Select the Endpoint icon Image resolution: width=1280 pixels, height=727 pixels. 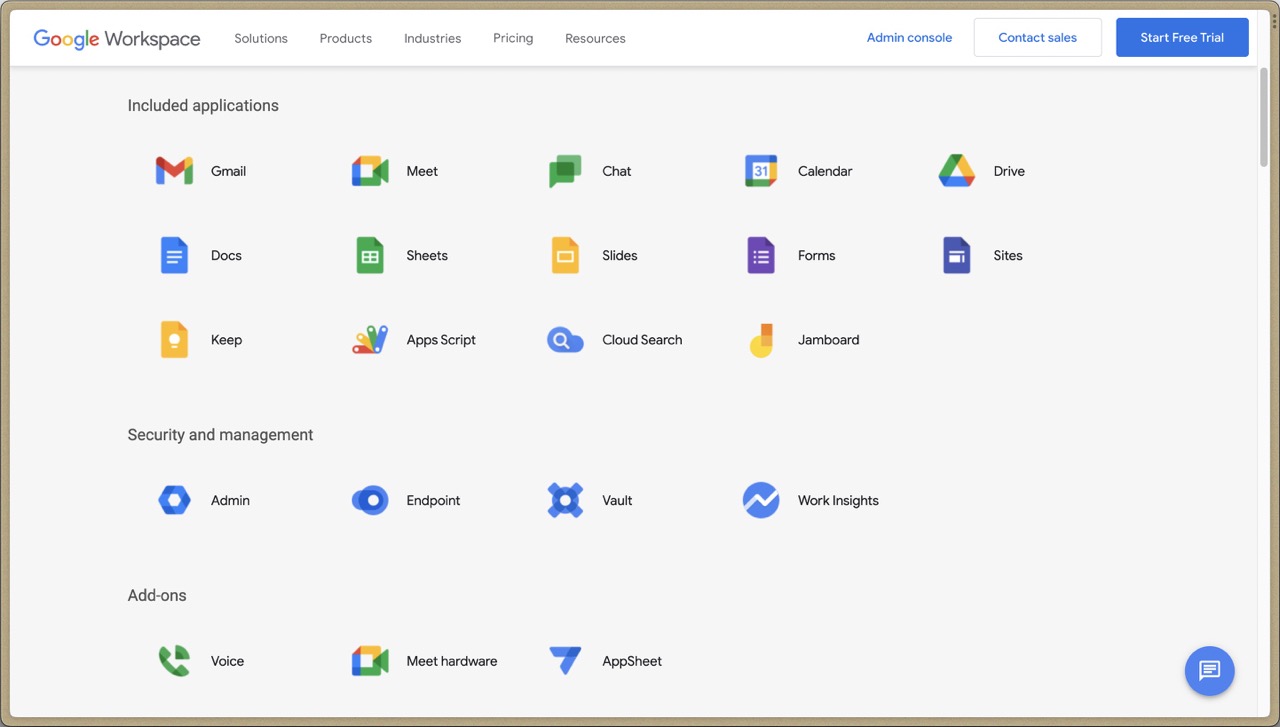[370, 500]
